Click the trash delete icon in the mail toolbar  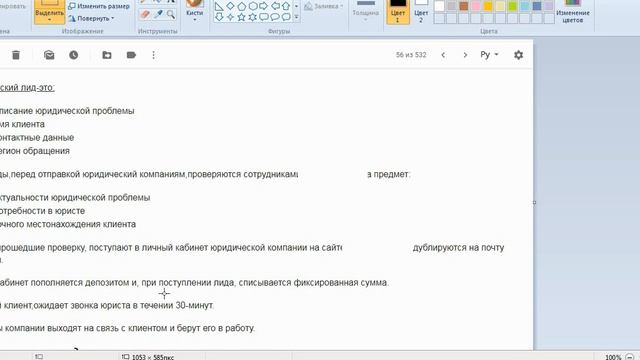pyautogui.click(x=16, y=55)
